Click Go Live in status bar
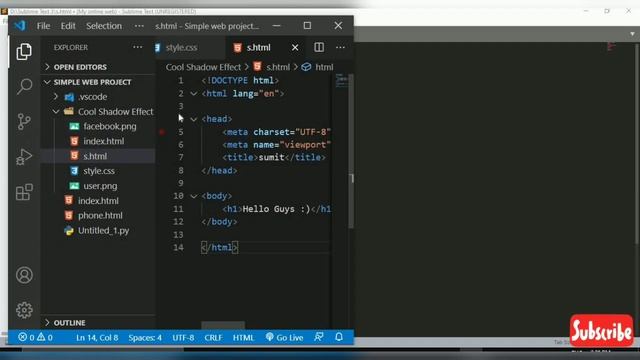 pos(284,338)
